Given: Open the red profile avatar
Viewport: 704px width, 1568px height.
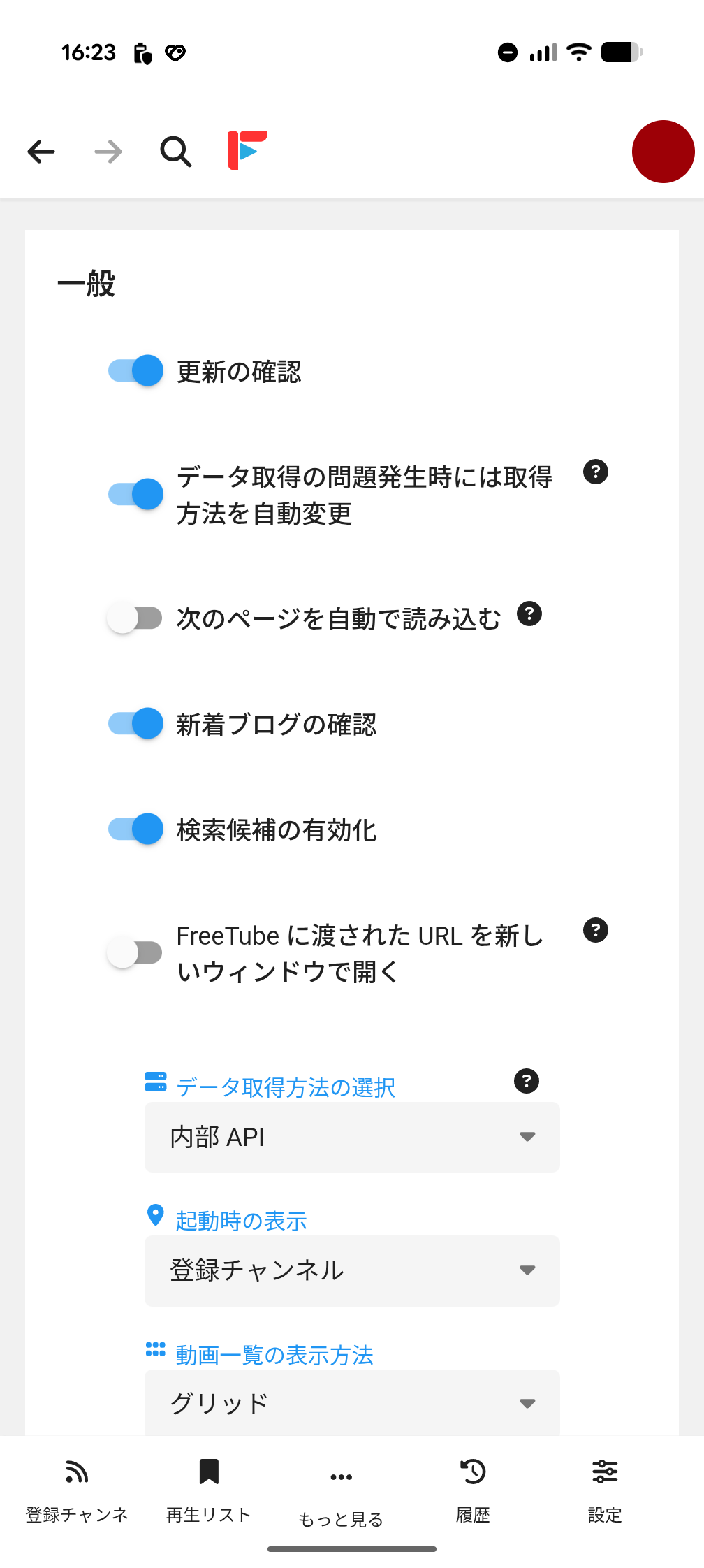Looking at the screenshot, I should pos(662,152).
